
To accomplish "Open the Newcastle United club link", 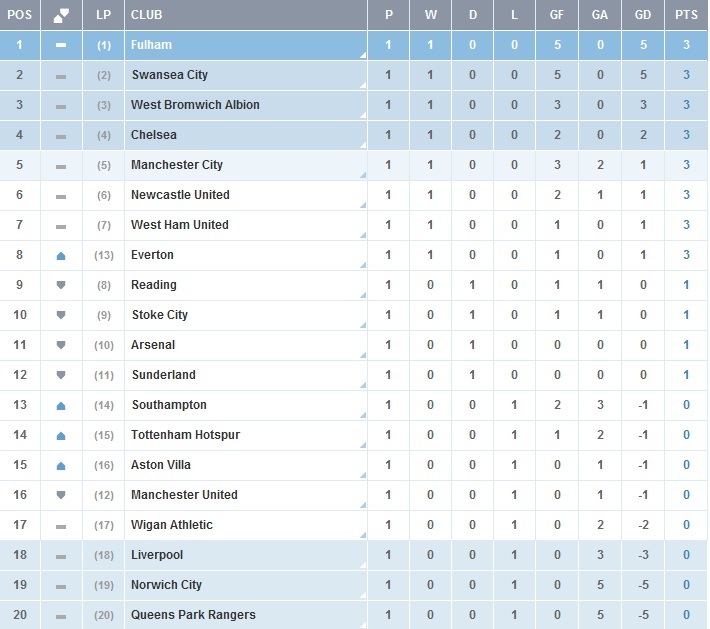I will [x=180, y=195].
